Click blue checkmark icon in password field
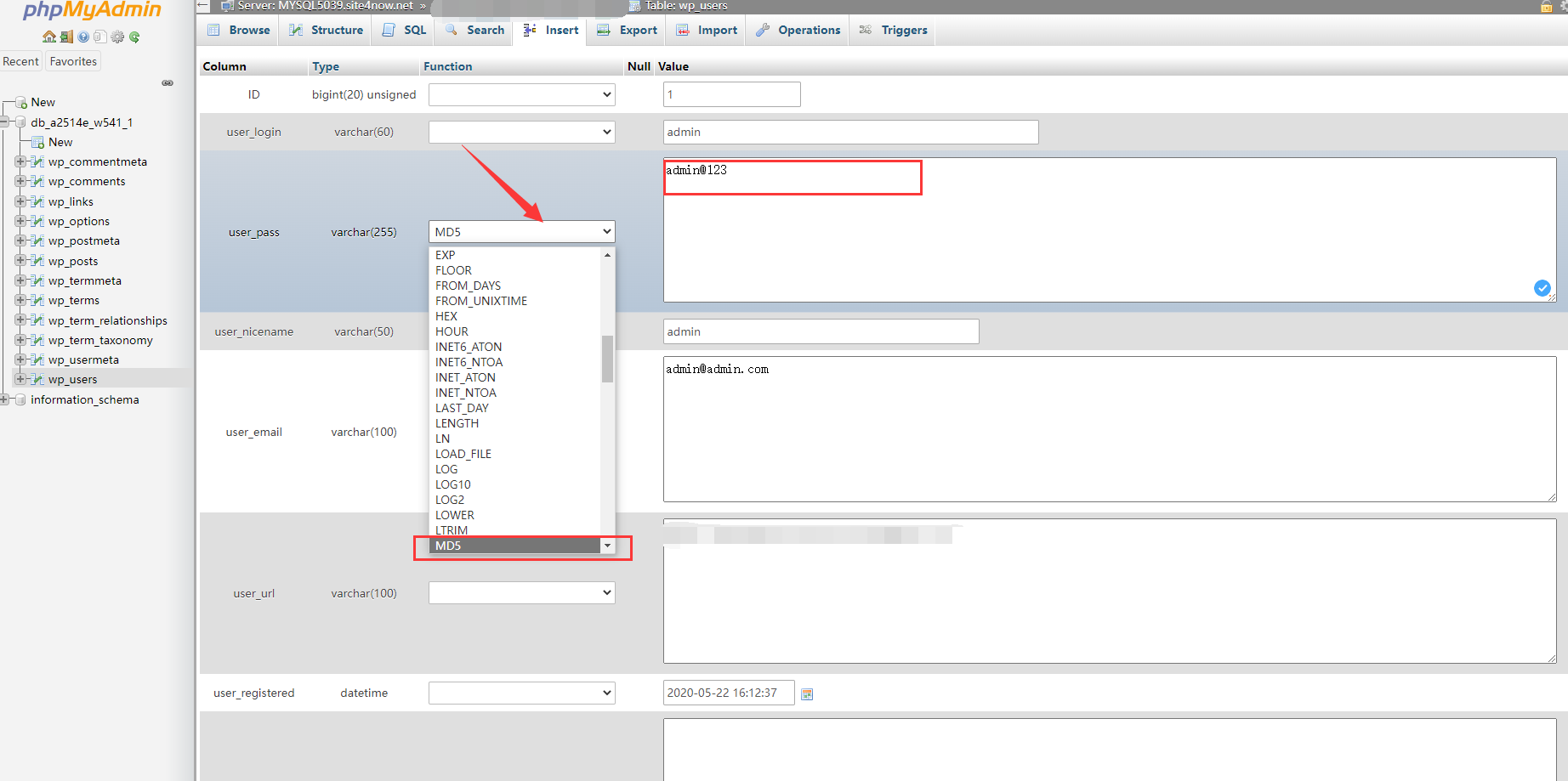The image size is (1568, 781). tap(1542, 288)
